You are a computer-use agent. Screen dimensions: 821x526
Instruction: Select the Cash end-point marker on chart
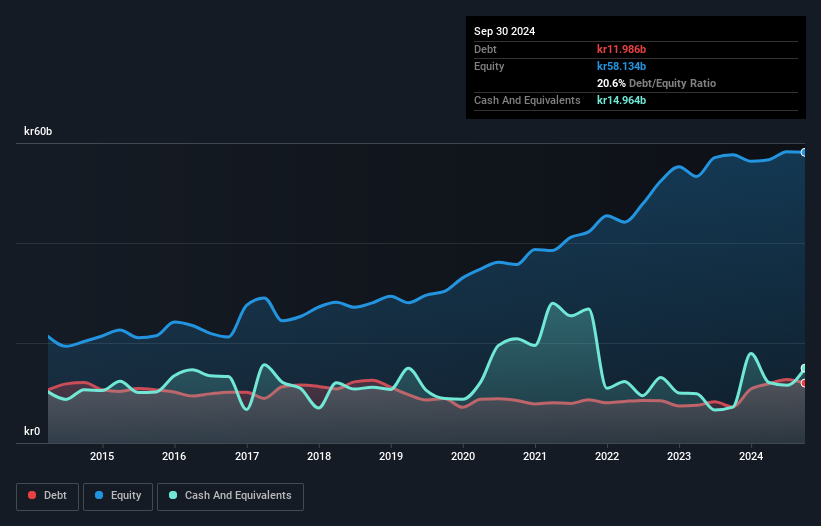(804, 368)
